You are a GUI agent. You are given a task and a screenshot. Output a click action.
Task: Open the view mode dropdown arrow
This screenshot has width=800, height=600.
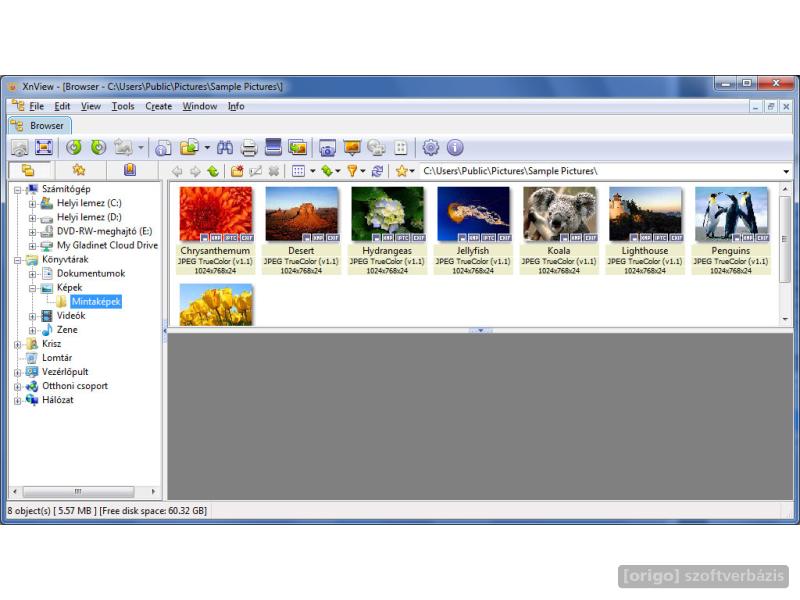312,171
